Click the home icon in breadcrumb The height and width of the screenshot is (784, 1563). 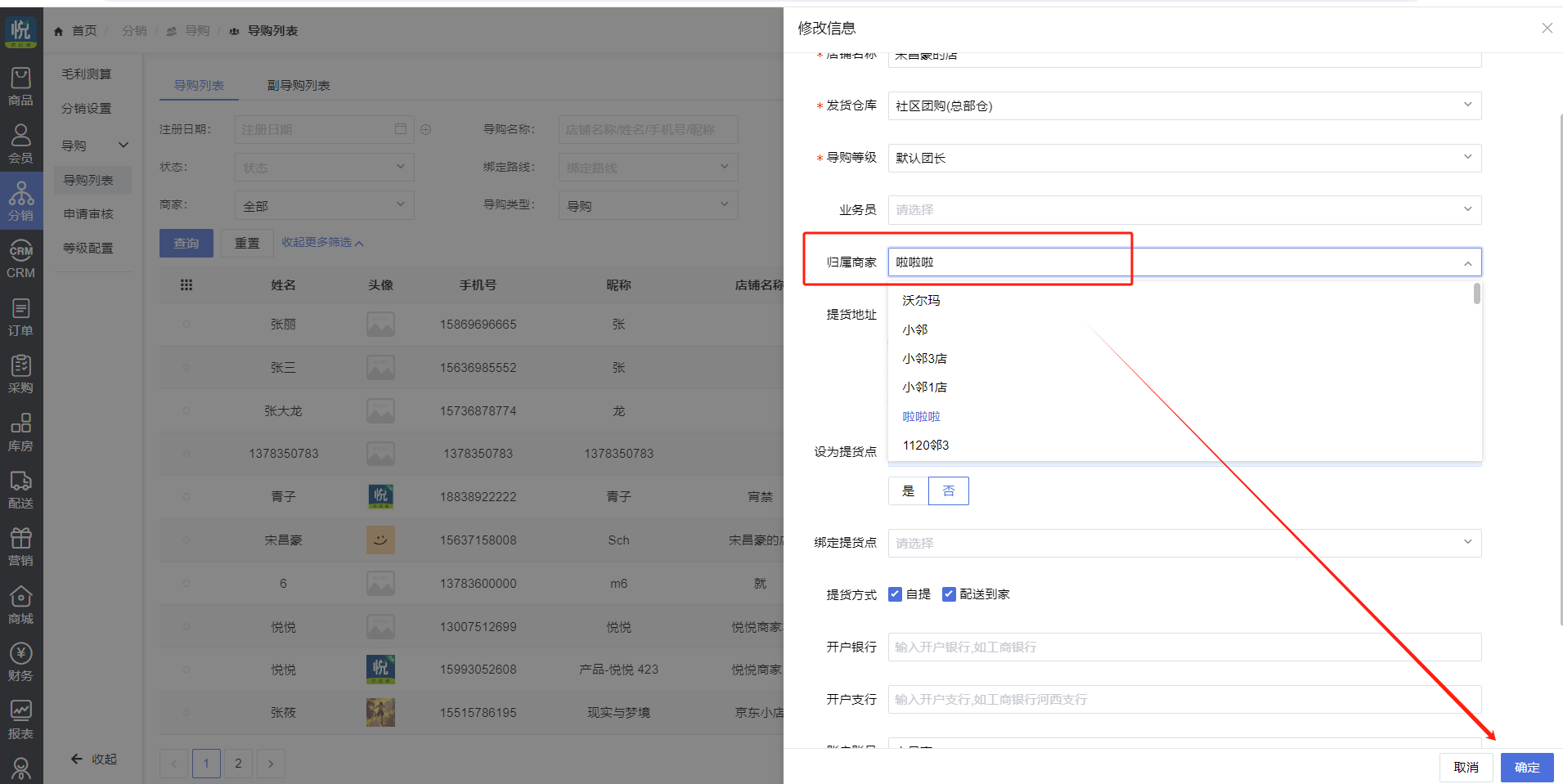58,31
